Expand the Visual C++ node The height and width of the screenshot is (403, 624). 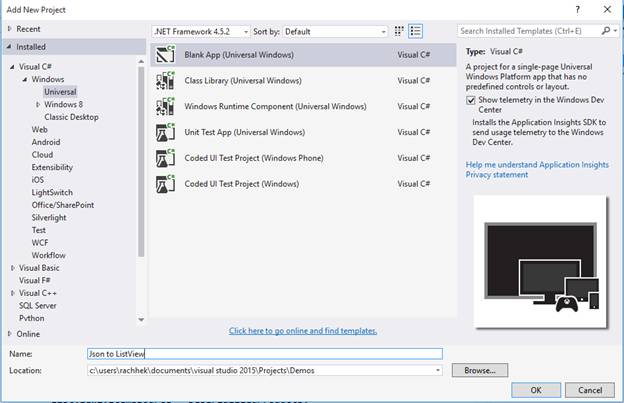(12, 293)
